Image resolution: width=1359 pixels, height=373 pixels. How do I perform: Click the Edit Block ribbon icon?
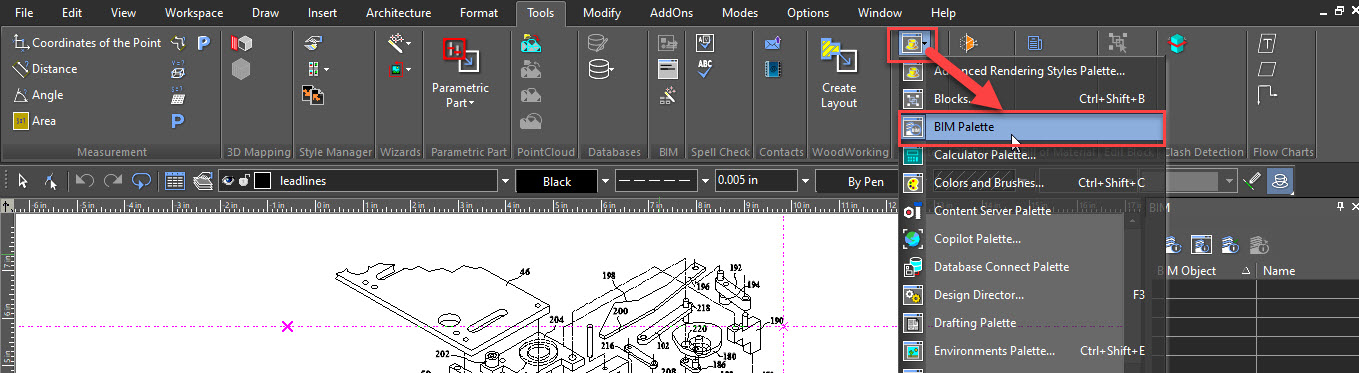tap(1118, 43)
